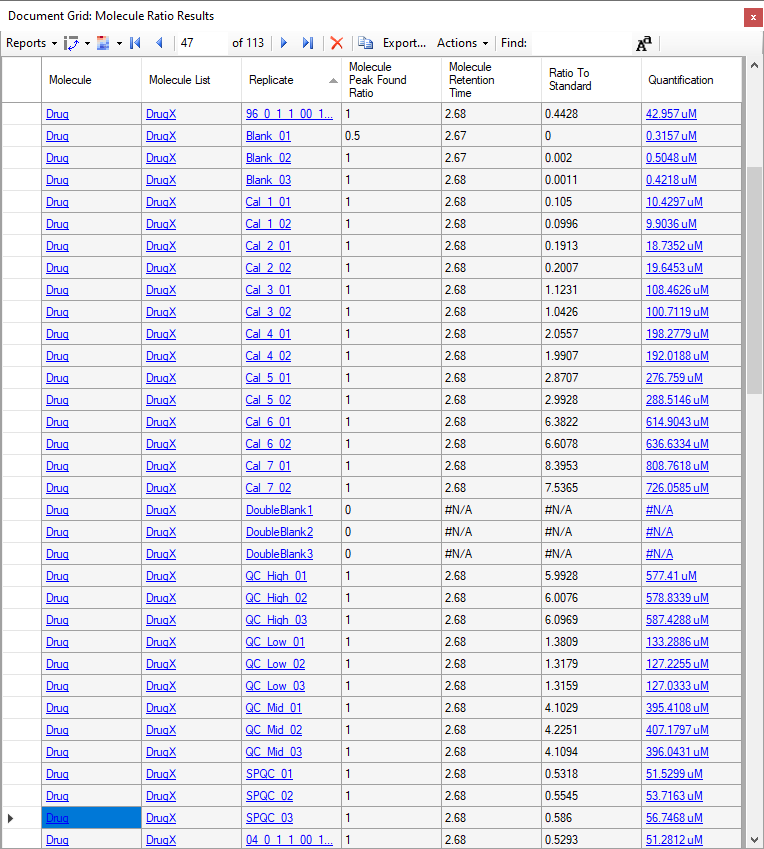The width and height of the screenshot is (764, 849).
Task: Open the Blank_02 replicate link
Action: click(269, 158)
